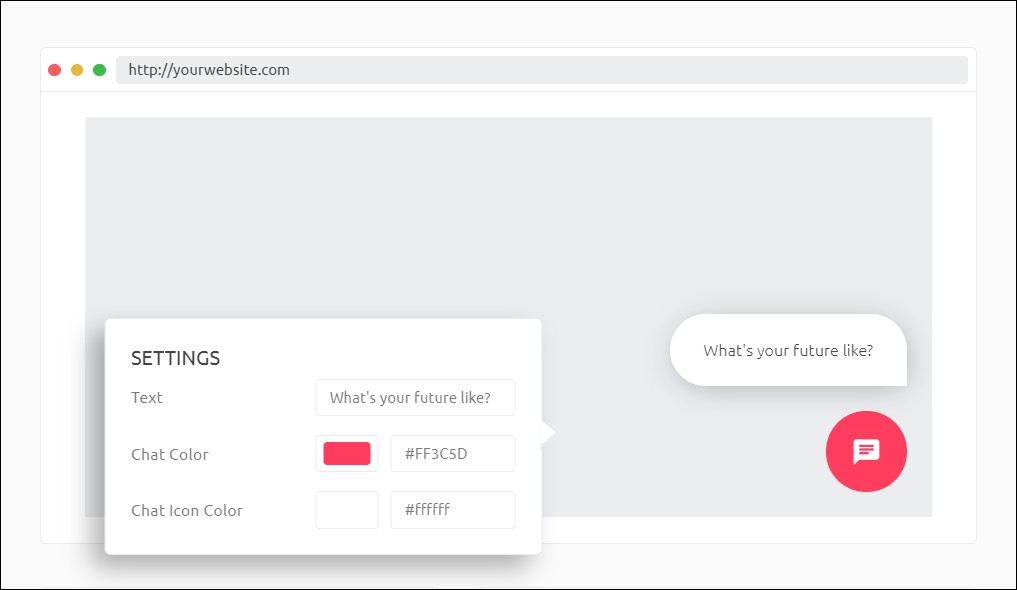The height and width of the screenshot is (590, 1017).
Task: Click the SETTINGS heading
Action: (176, 358)
